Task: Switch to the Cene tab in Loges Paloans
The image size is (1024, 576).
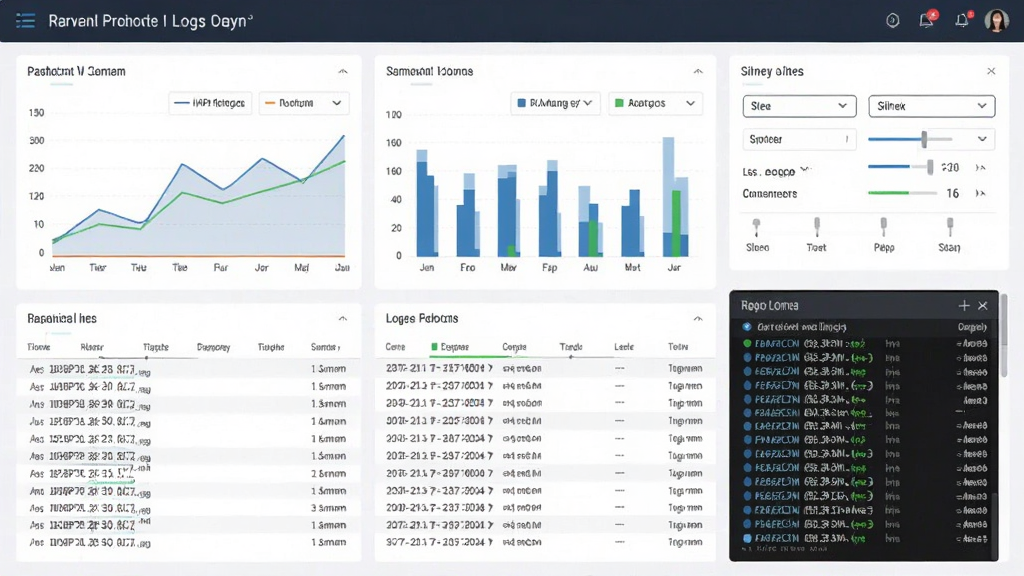Action: 395,347
